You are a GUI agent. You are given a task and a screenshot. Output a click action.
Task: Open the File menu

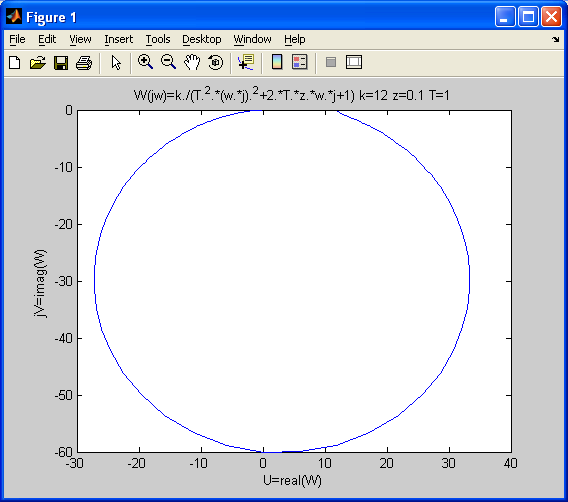pos(17,39)
